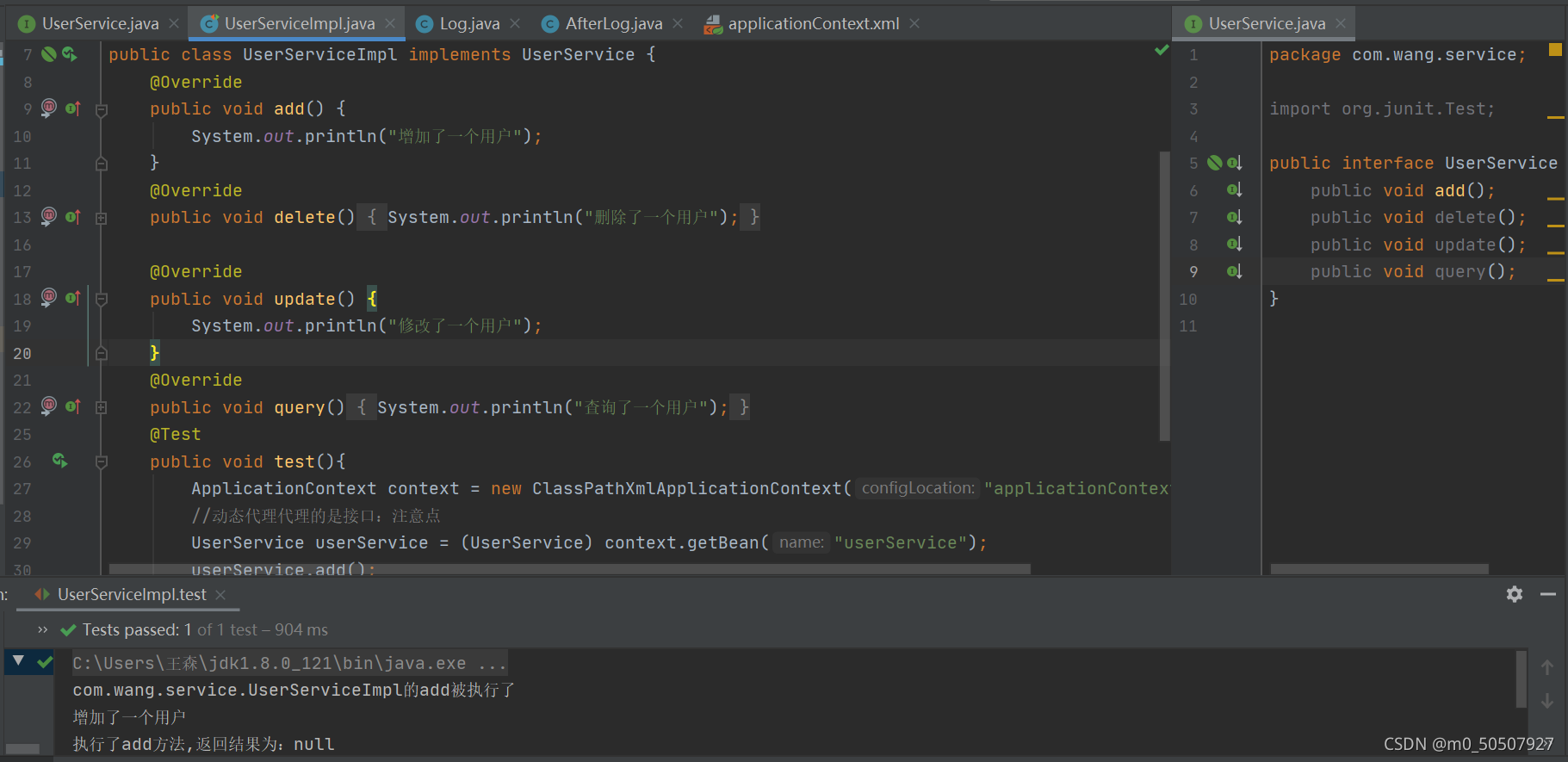Close AfterLog.java tab
The width and height of the screenshot is (1568, 762).
pos(678,23)
